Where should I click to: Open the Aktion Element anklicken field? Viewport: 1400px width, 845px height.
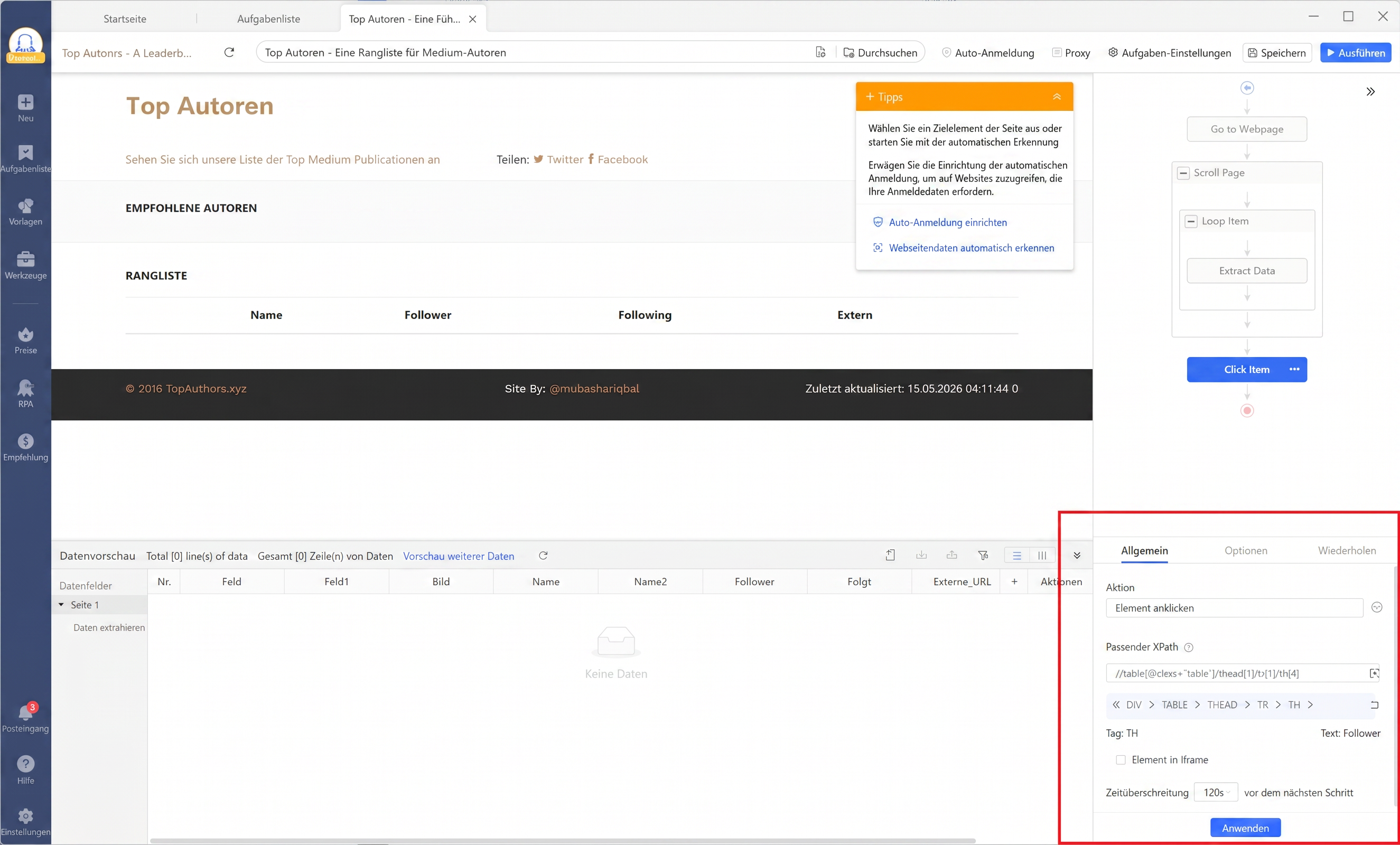click(1234, 608)
